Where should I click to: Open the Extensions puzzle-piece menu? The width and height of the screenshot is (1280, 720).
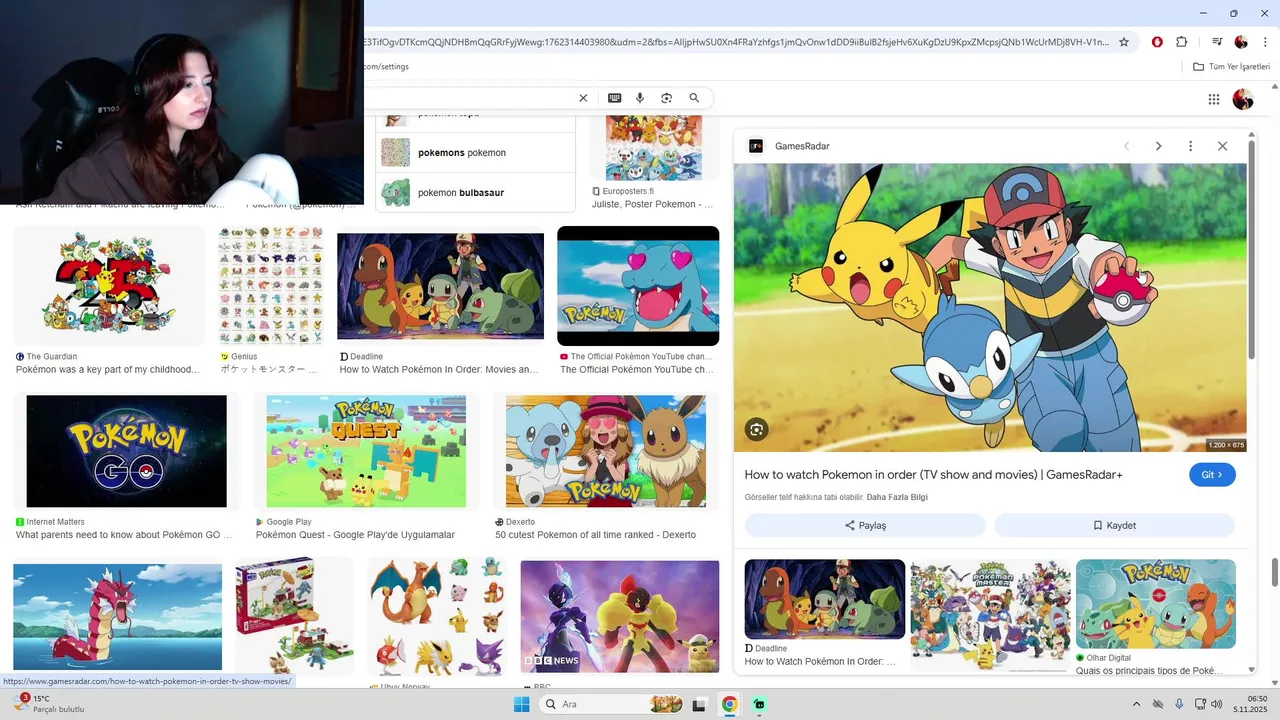click(1182, 42)
